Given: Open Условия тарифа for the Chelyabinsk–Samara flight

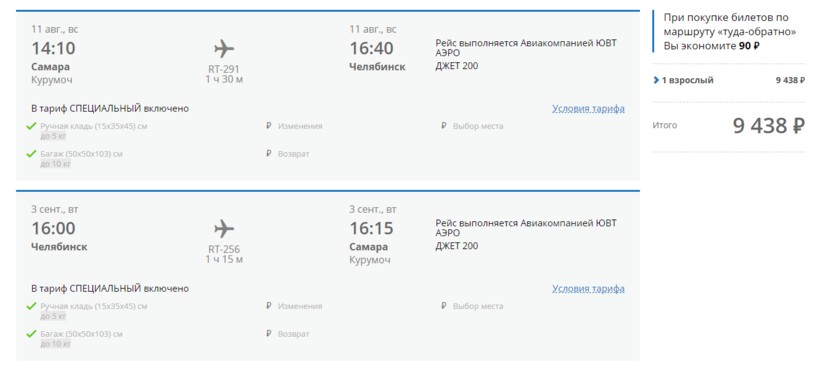Looking at the screenshot, I should click(588, 288).
